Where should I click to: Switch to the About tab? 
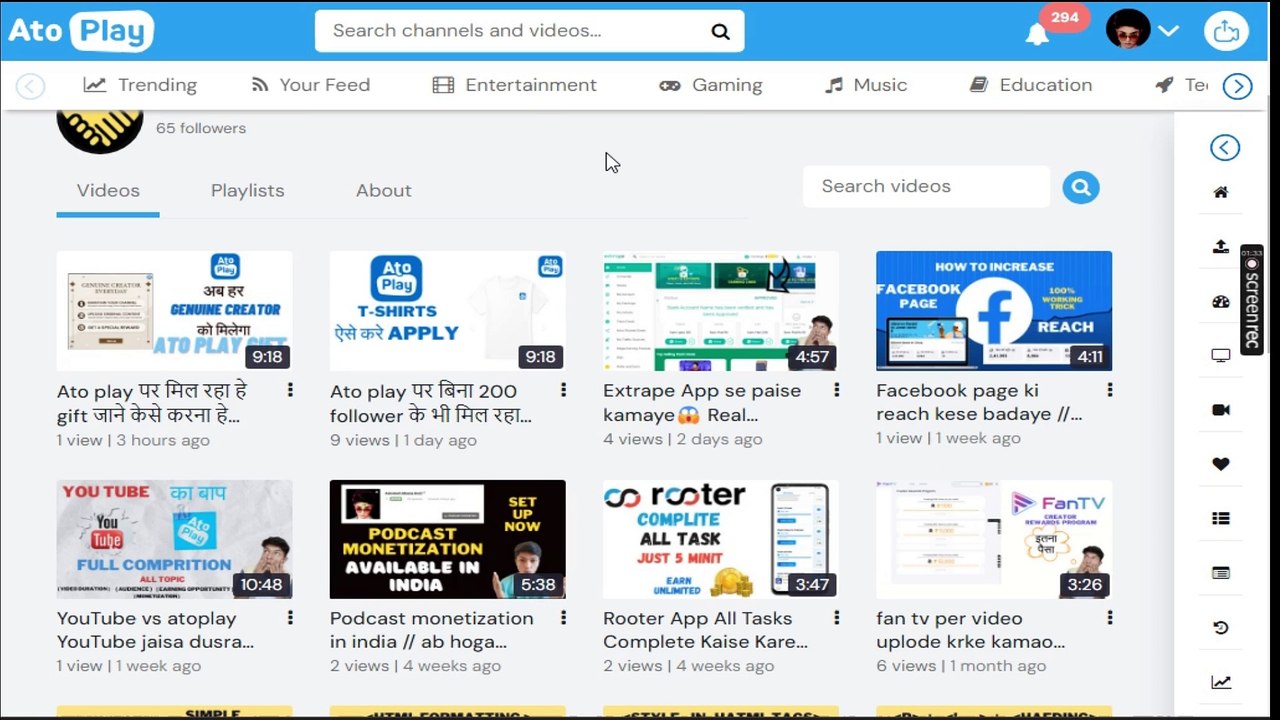point(383,190)
